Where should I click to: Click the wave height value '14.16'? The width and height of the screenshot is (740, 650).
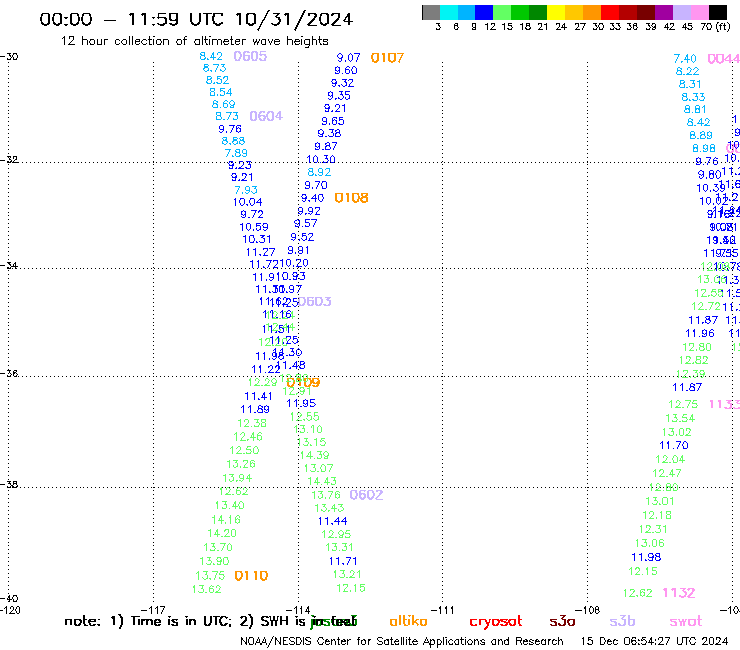226,520
